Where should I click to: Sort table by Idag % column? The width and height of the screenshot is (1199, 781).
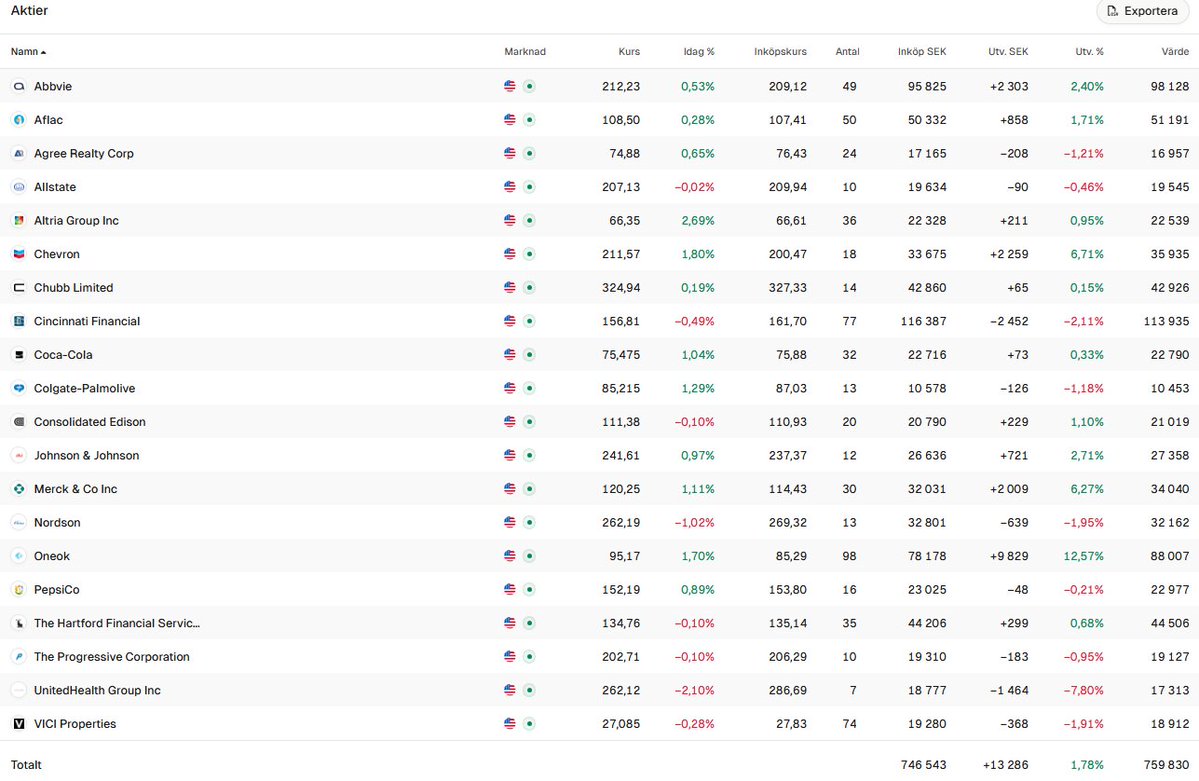coord(699,52)
